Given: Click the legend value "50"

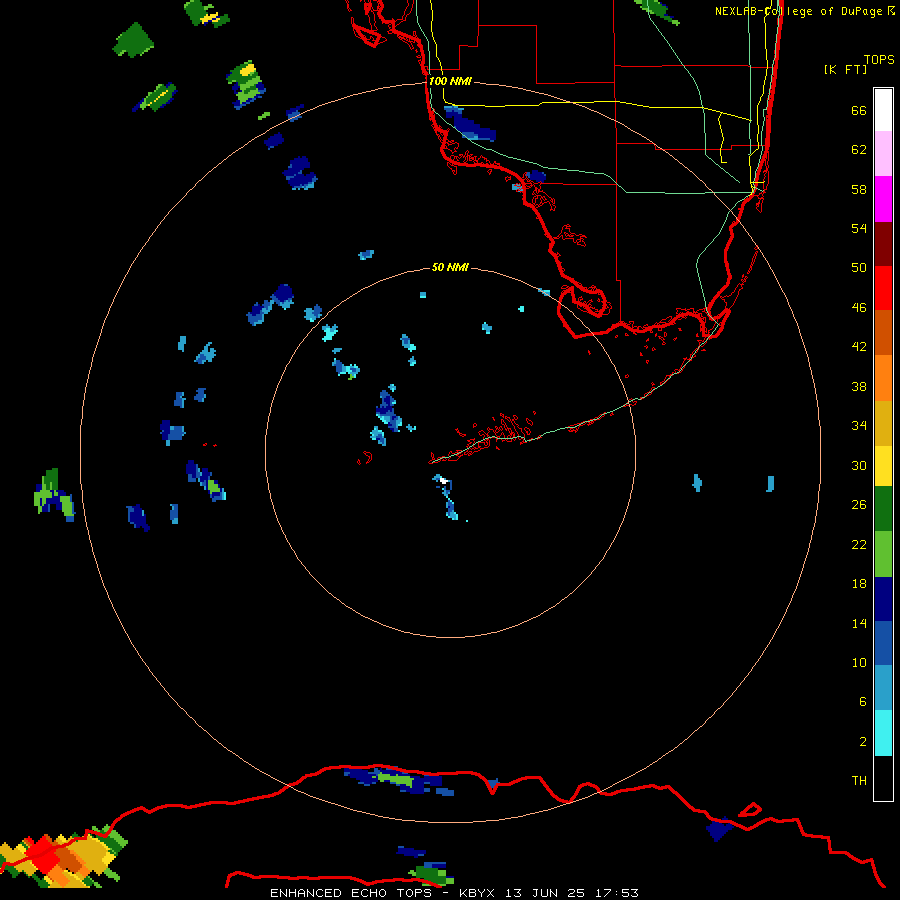Looking at the screenshot, I should [859, 267].
